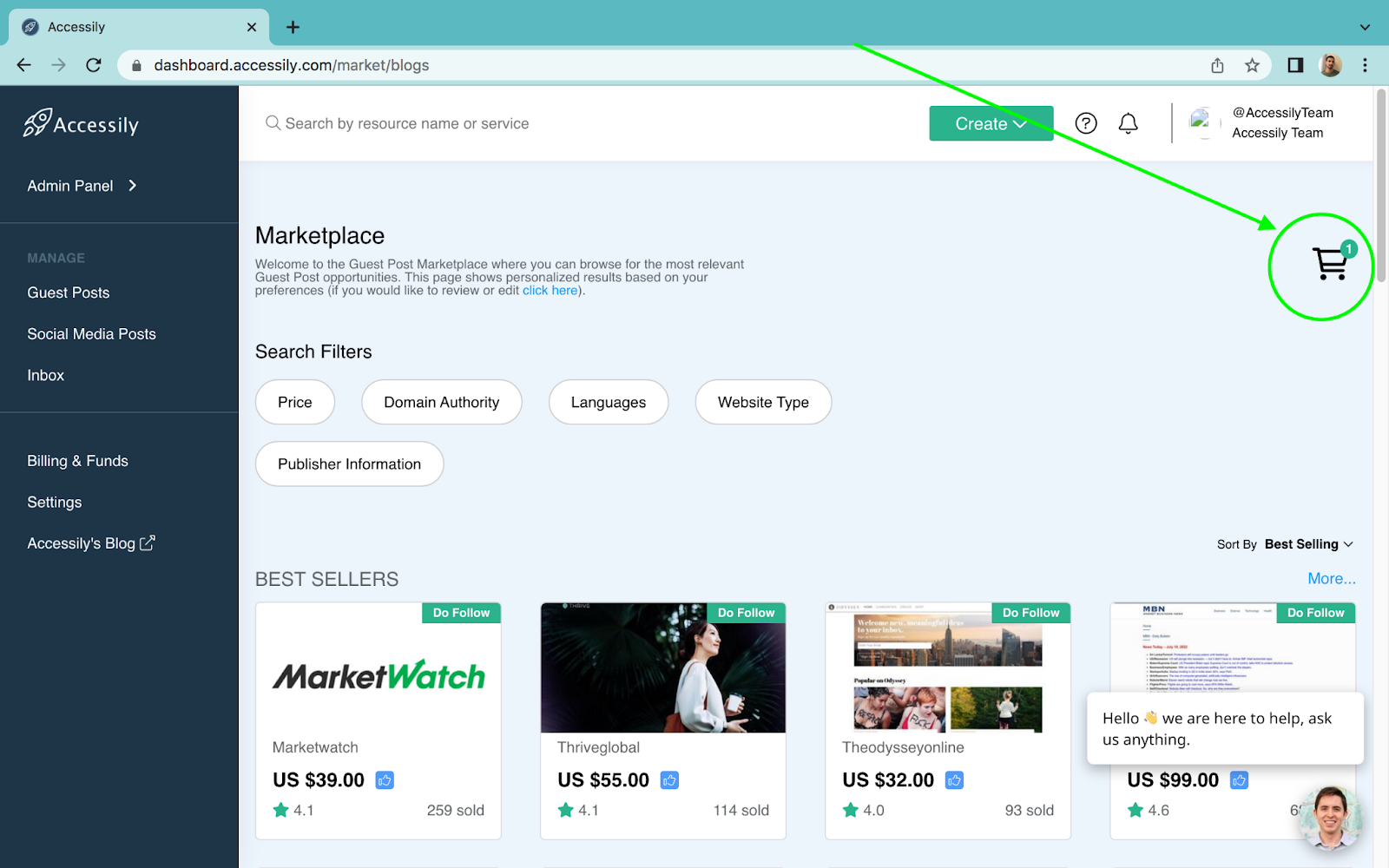Close the Accessily browser tab
Screen dimensions: 1389x868
252,27
